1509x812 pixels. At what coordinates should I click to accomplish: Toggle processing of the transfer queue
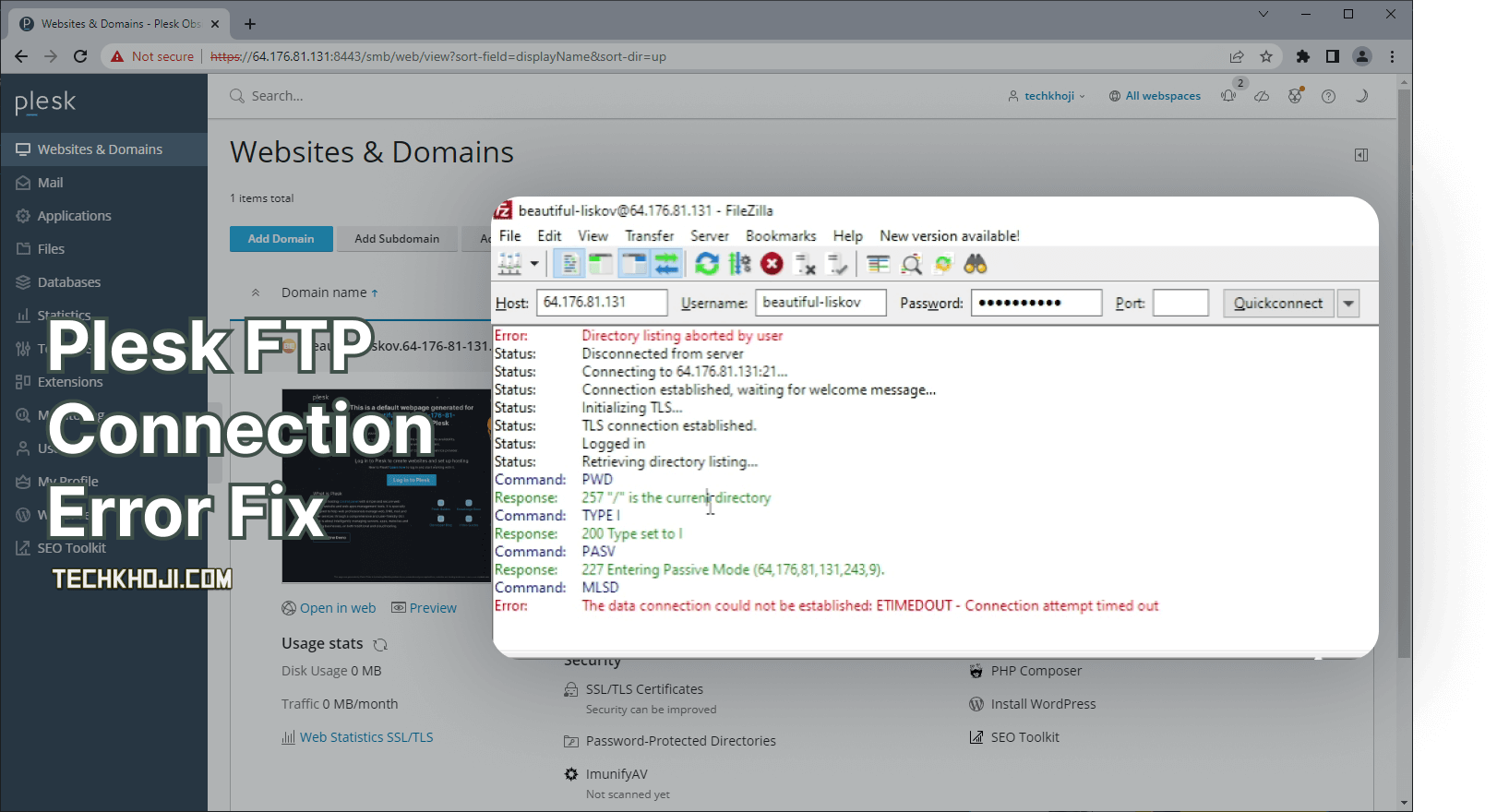[x=740, y=265]
